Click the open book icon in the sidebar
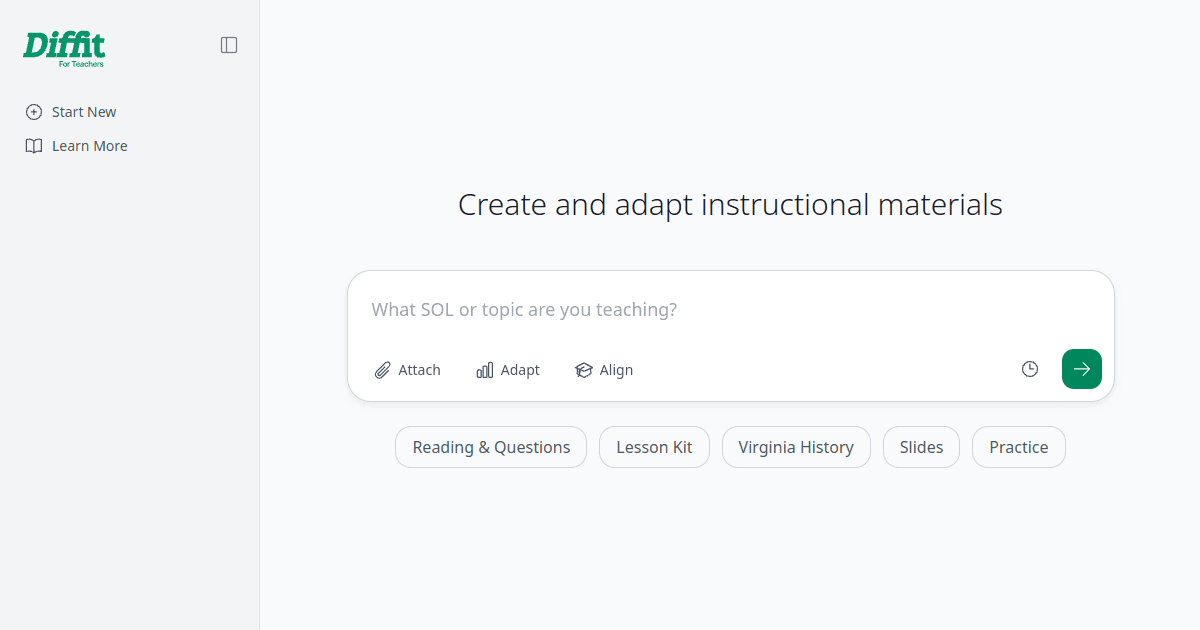 [34, 146]
